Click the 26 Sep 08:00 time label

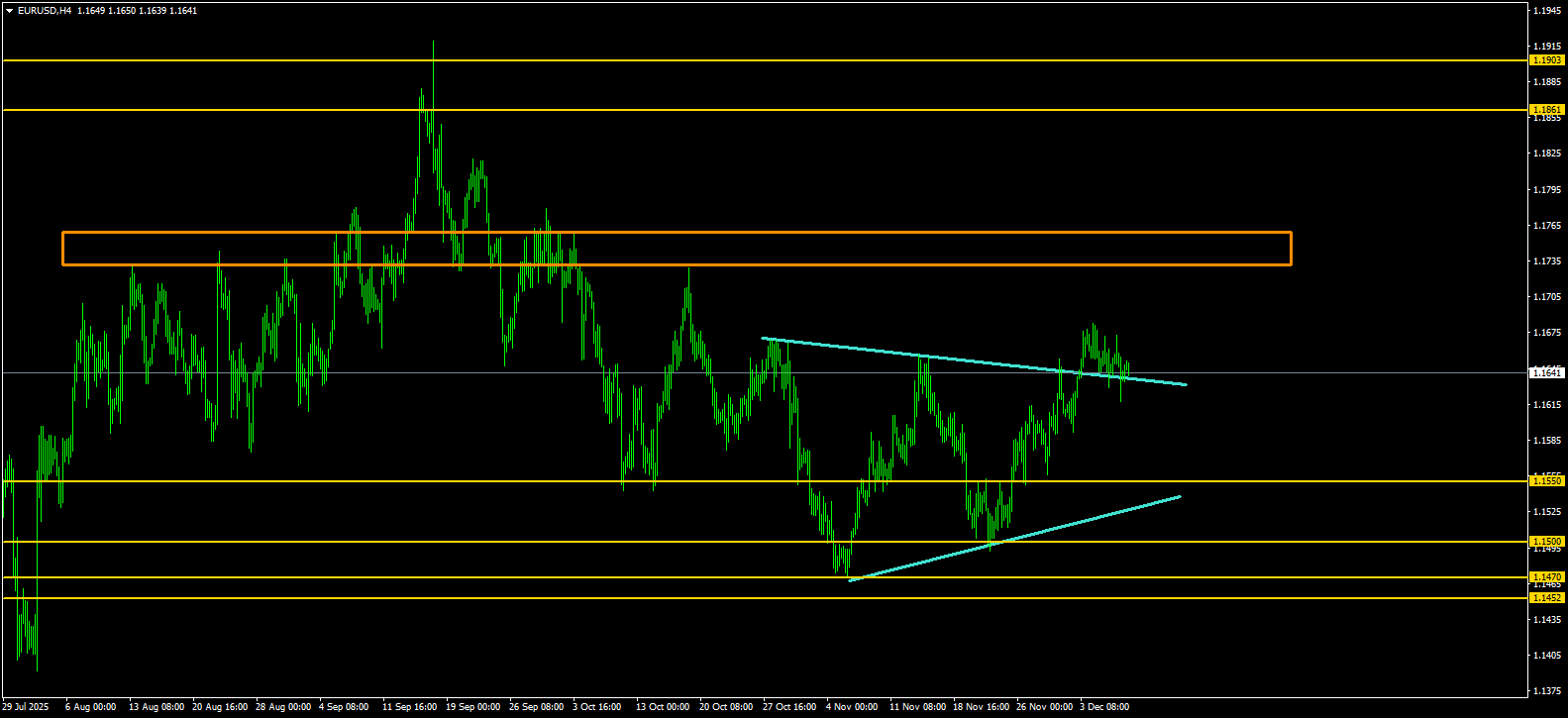click(536, 707)
